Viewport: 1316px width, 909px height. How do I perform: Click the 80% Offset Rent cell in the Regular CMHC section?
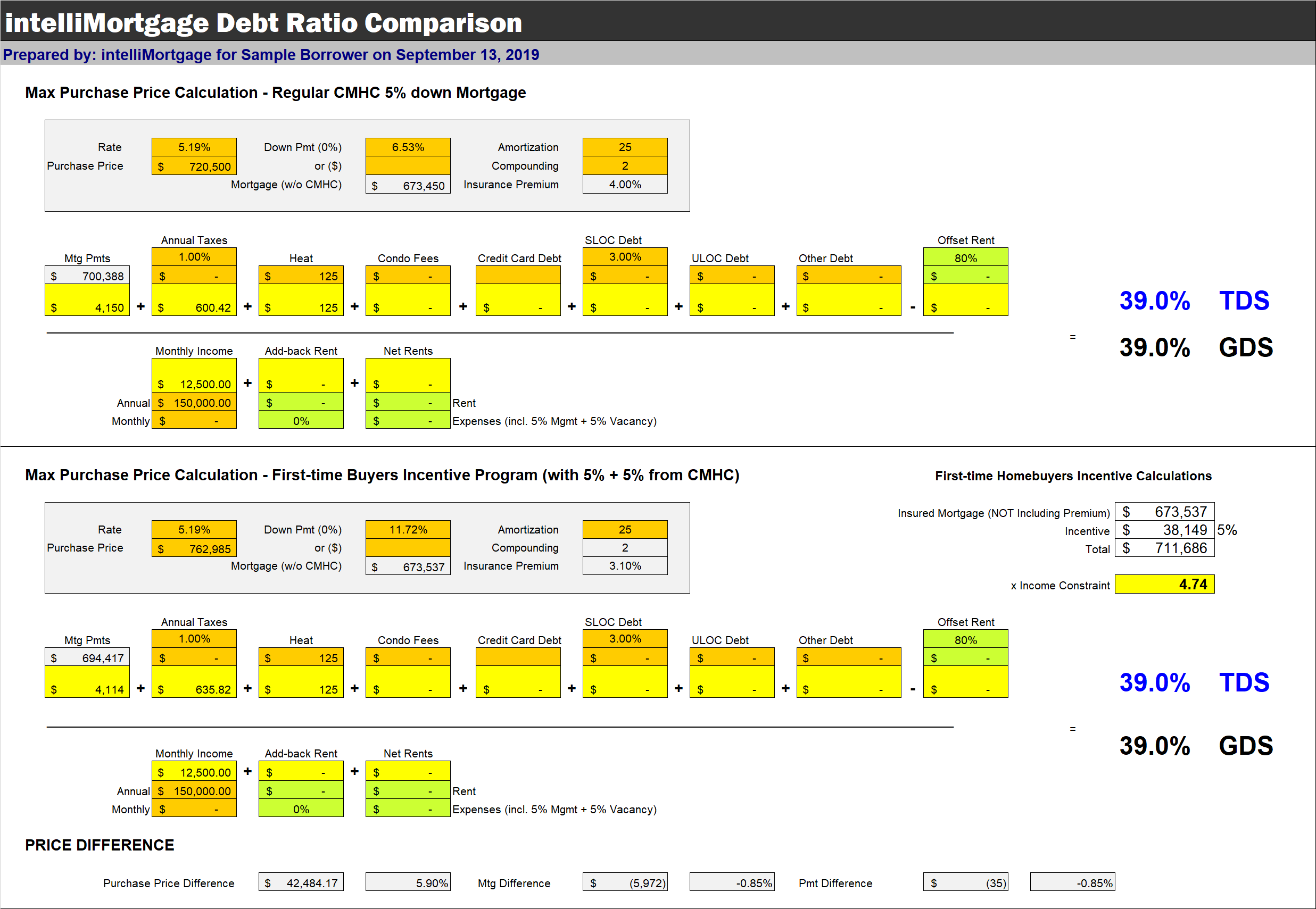click(966, 257)
